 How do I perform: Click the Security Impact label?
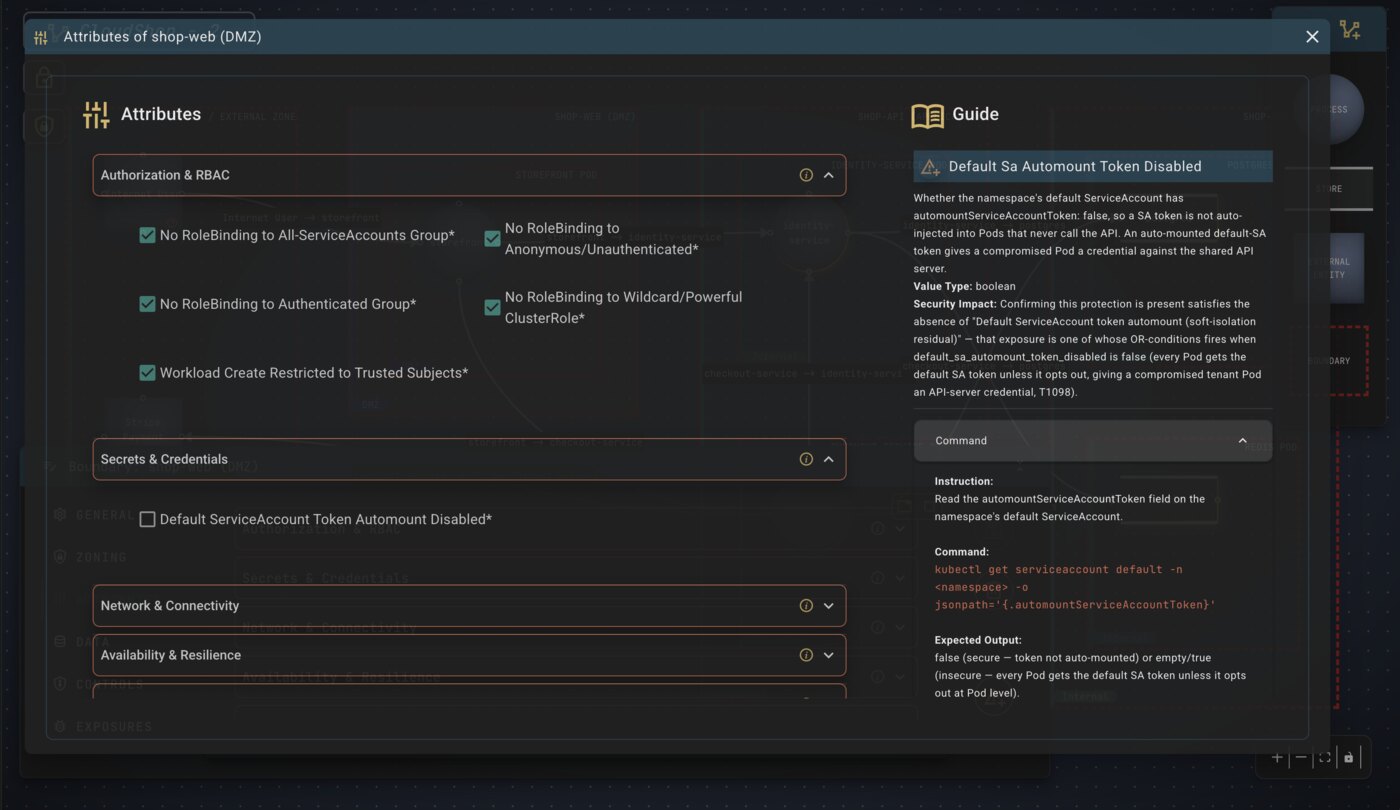pyautogui.click(x=955, y=304)
